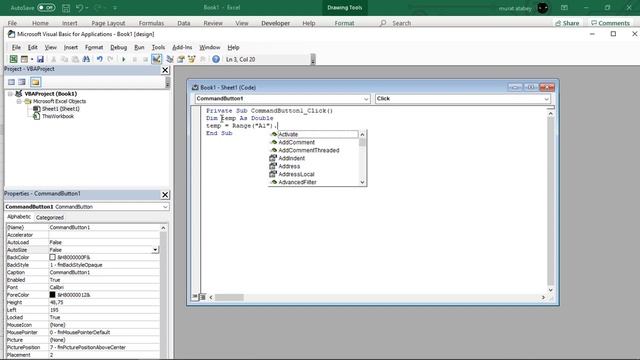Toggle the Design Mode toolbar icon
640x360 pixels.
pos(156,59)
